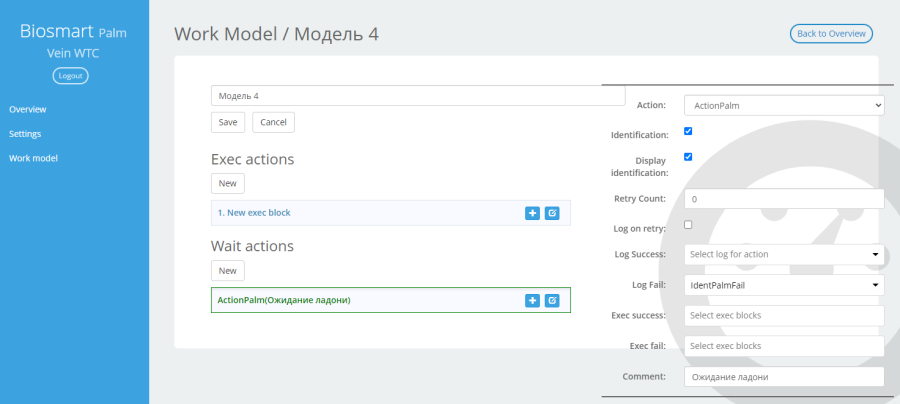Enable Log on retry checkbox
Viewport: 900px width, 404px height.
pyautogui.click(x=688, y=225)
